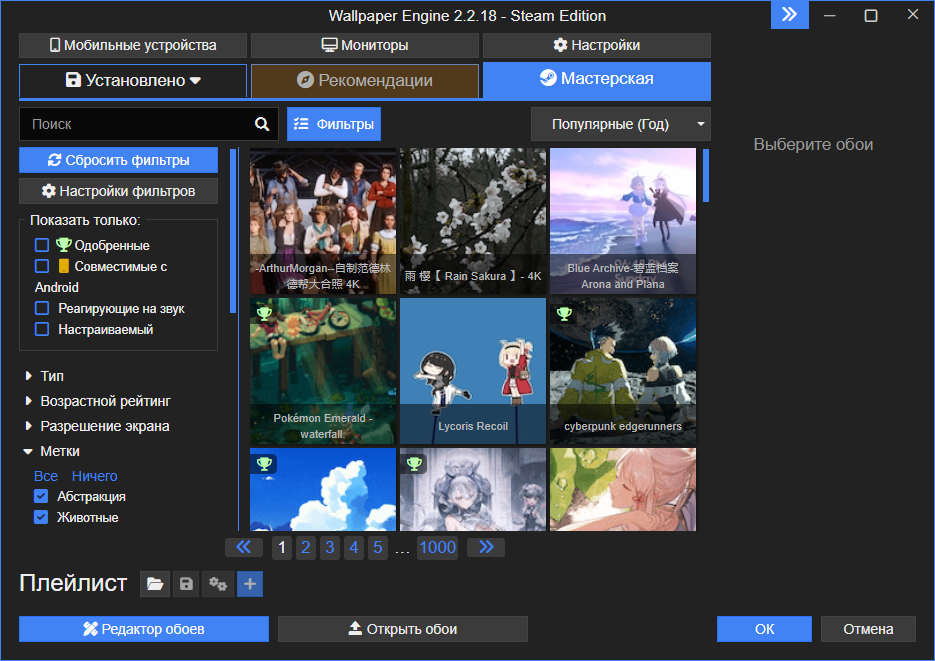This screenshot has height=661, width=935.
Task: Select the gray-haired girl wallpaper
Action: (x=473, y=489)
